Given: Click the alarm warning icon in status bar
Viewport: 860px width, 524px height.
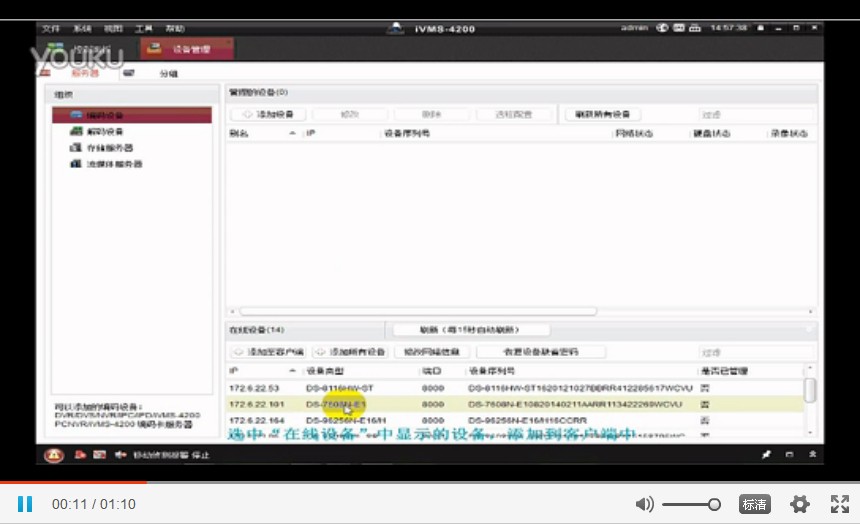Looking at the screenshot, I should pyautogui.click(x=54, y=455).
